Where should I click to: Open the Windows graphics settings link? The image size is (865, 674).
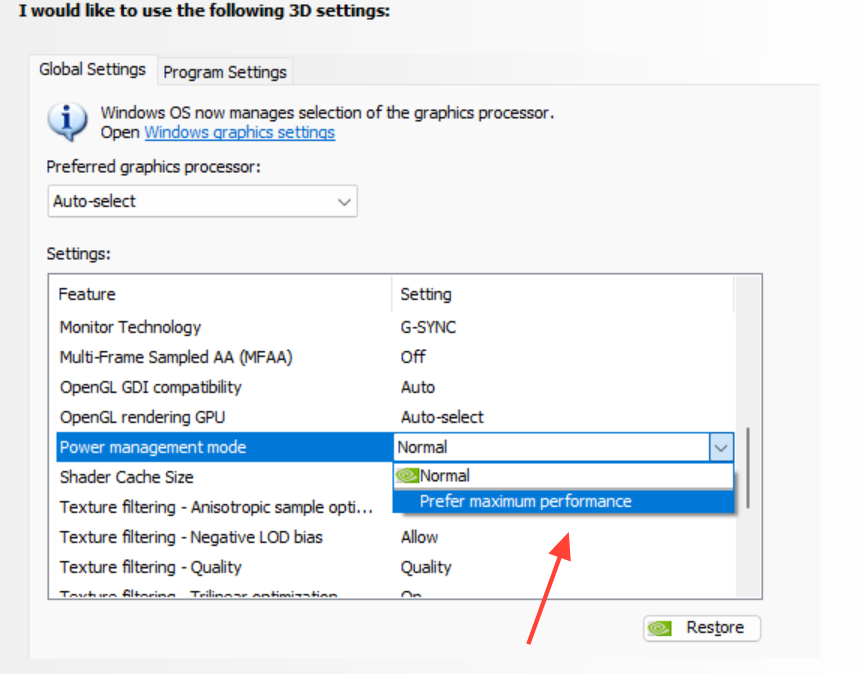(239, 132)
